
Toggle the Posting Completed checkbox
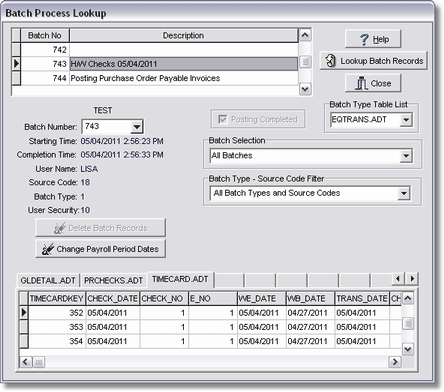[222, 119]
